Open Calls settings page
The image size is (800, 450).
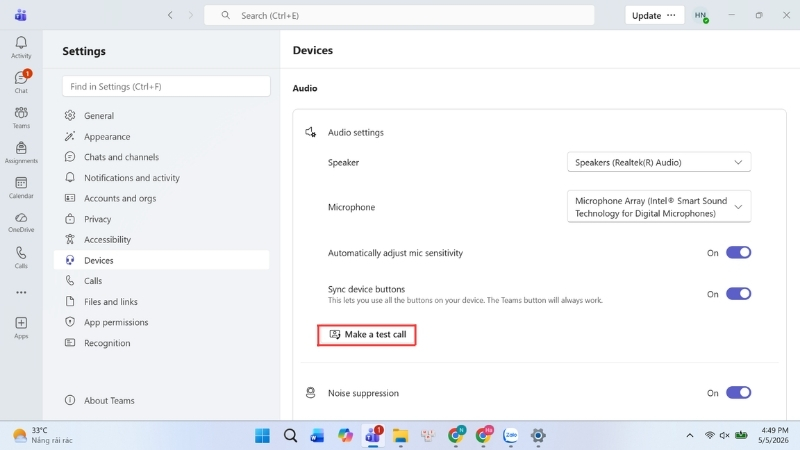[161, 281]
